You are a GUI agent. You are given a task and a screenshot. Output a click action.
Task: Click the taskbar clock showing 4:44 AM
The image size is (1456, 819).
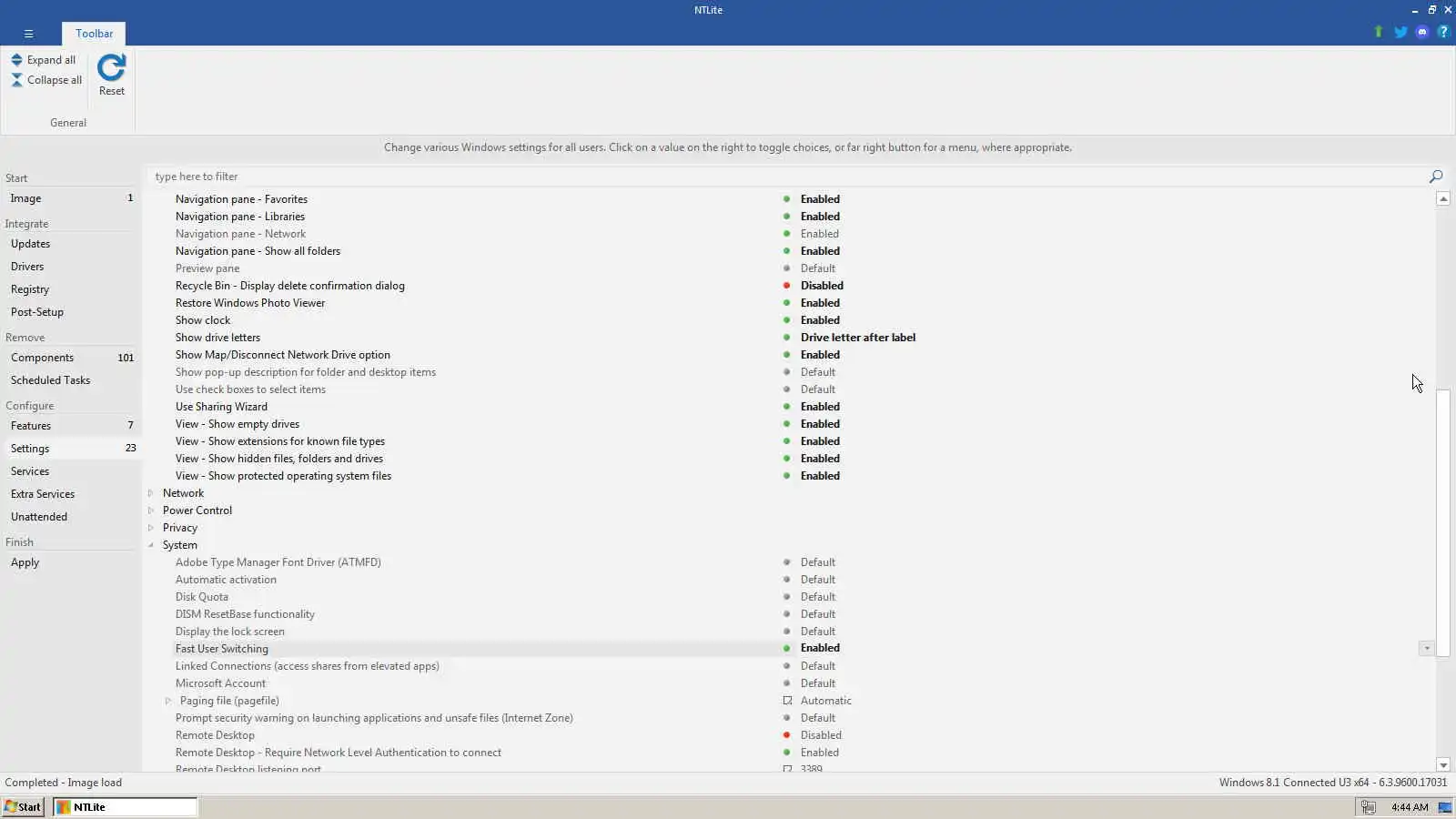1410,807
